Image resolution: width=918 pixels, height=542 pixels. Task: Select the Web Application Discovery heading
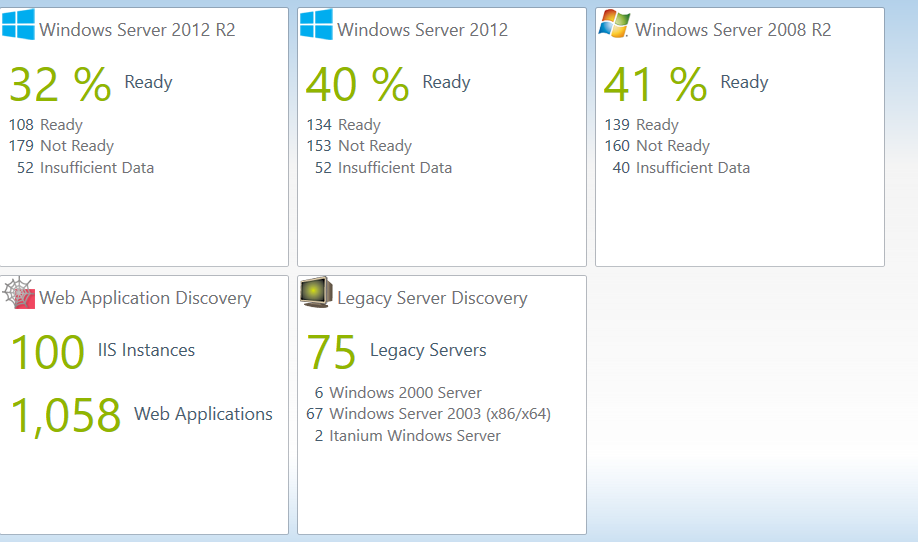point(145,298)
